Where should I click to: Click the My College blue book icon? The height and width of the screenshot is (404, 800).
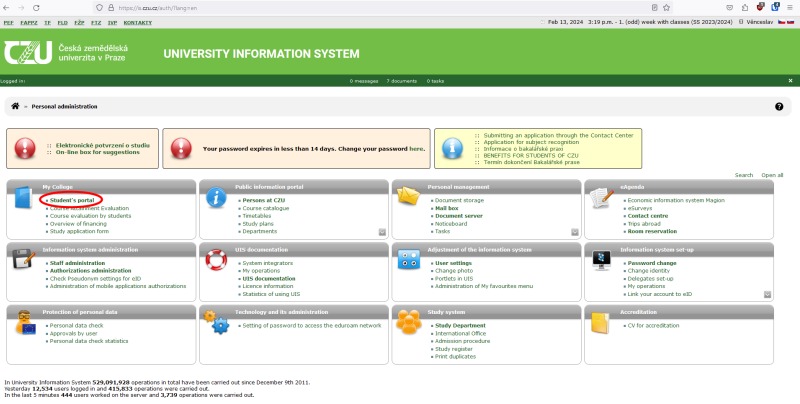[24, 200]
